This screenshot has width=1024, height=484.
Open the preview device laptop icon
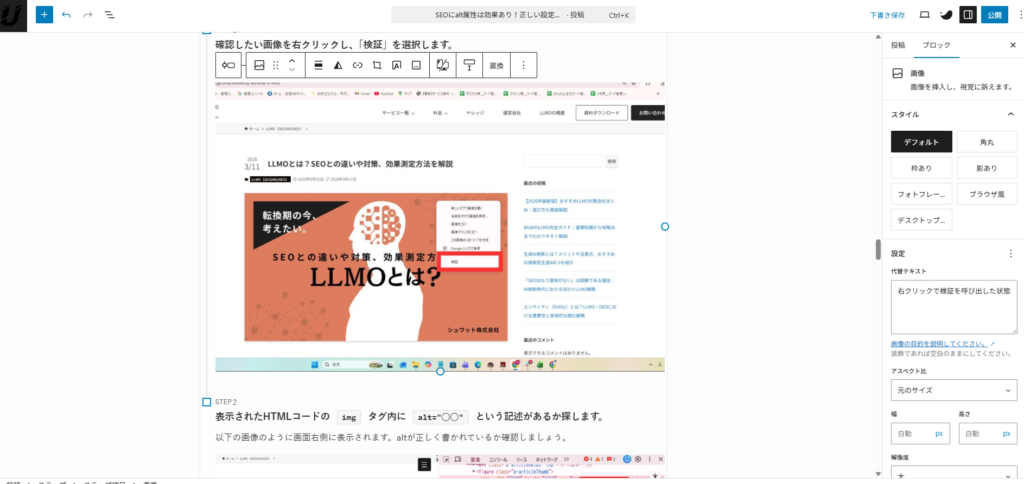tap(924, 14)
